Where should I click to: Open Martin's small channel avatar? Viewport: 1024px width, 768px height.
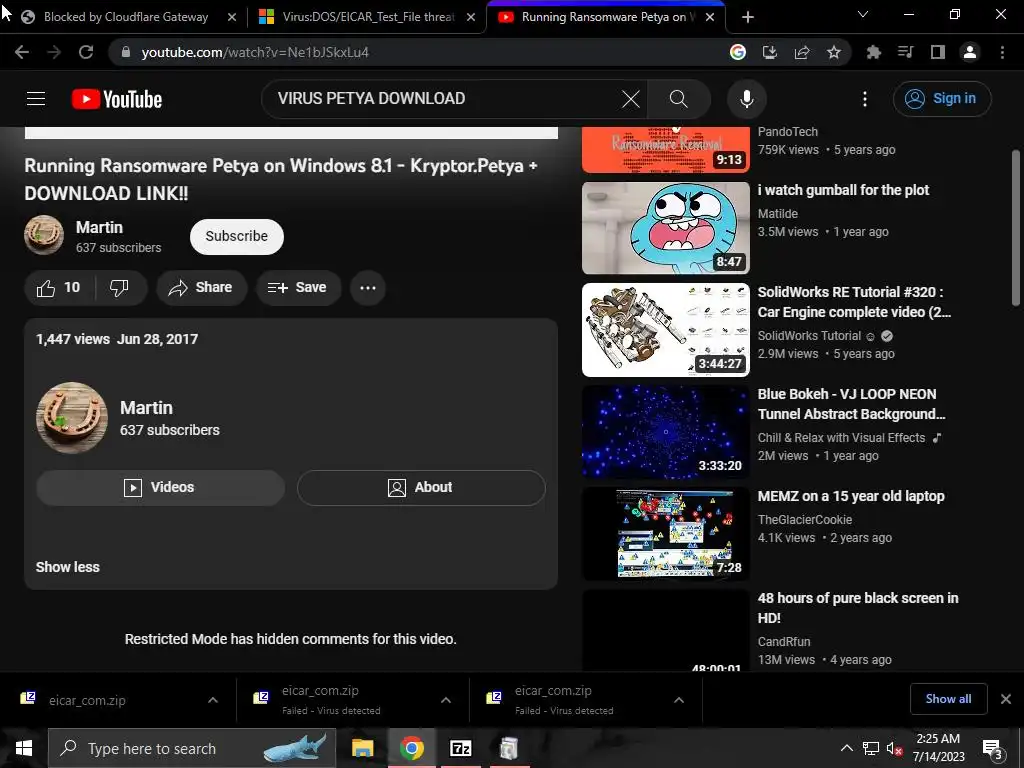point(44,235)
